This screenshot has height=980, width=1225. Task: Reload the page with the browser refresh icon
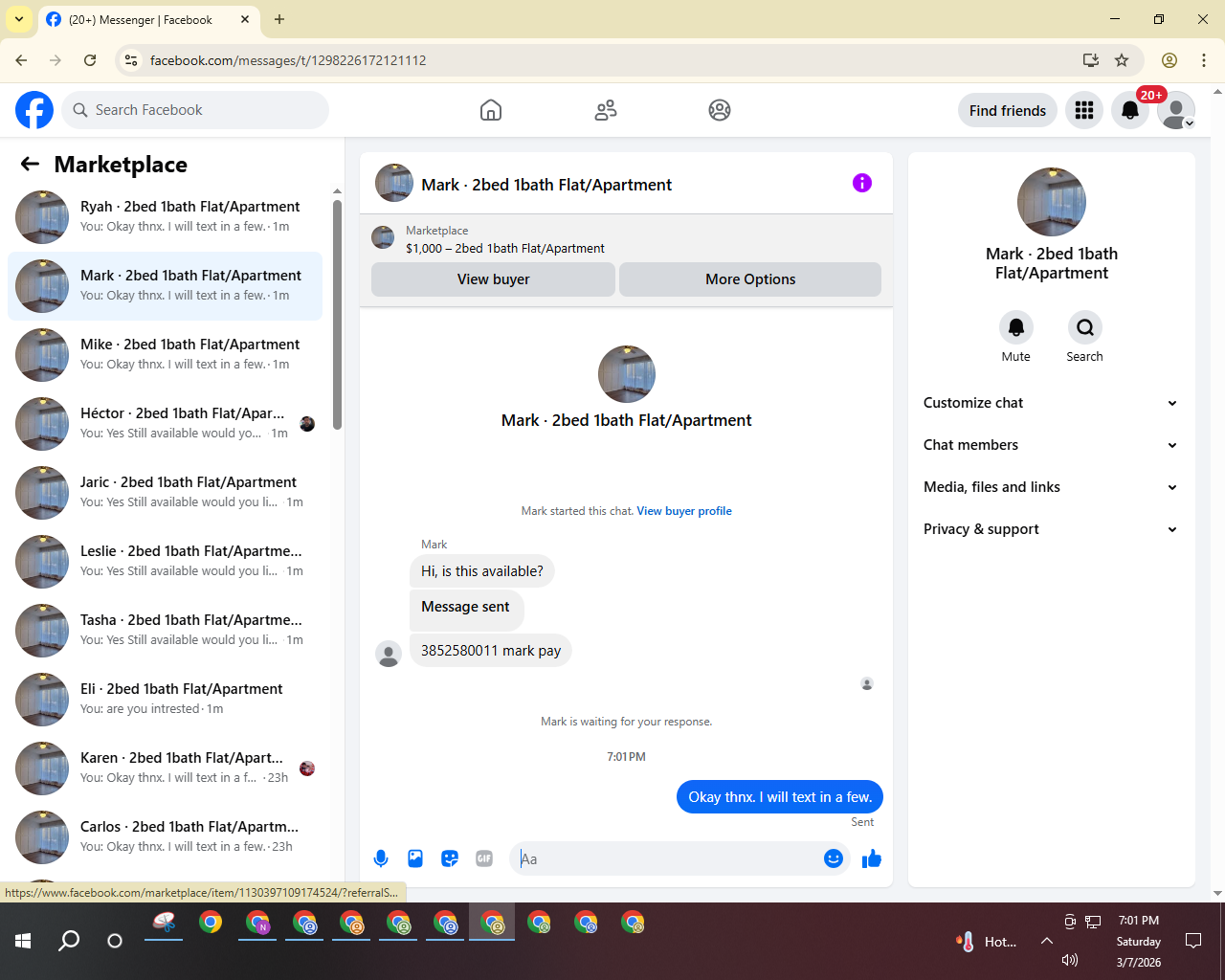click(x=90, y=60)
